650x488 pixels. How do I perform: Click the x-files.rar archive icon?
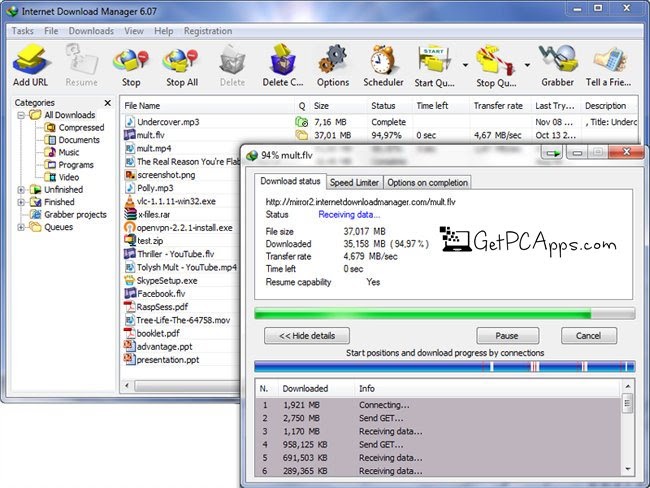click(130, 214)
